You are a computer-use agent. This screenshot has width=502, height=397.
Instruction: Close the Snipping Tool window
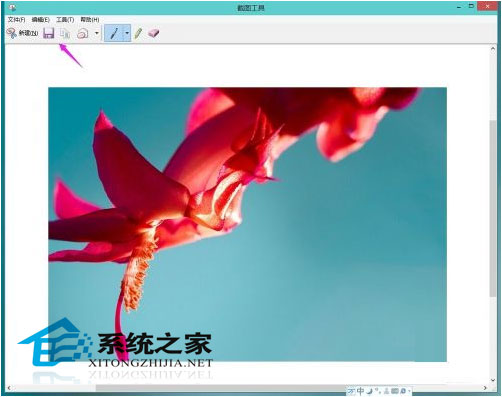point(488,6)
